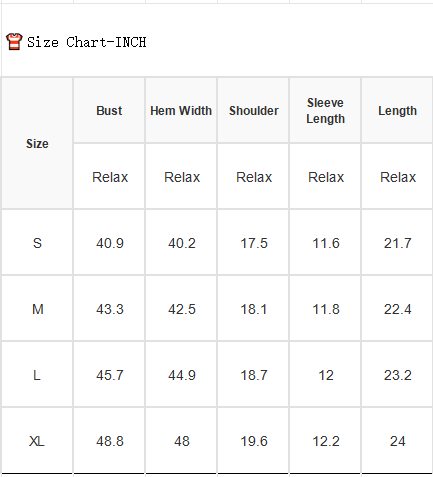The width and height of the screenshot is (433, 477).
Task: Click the 12.2 sleeve length value
Action: coord(325,441)
